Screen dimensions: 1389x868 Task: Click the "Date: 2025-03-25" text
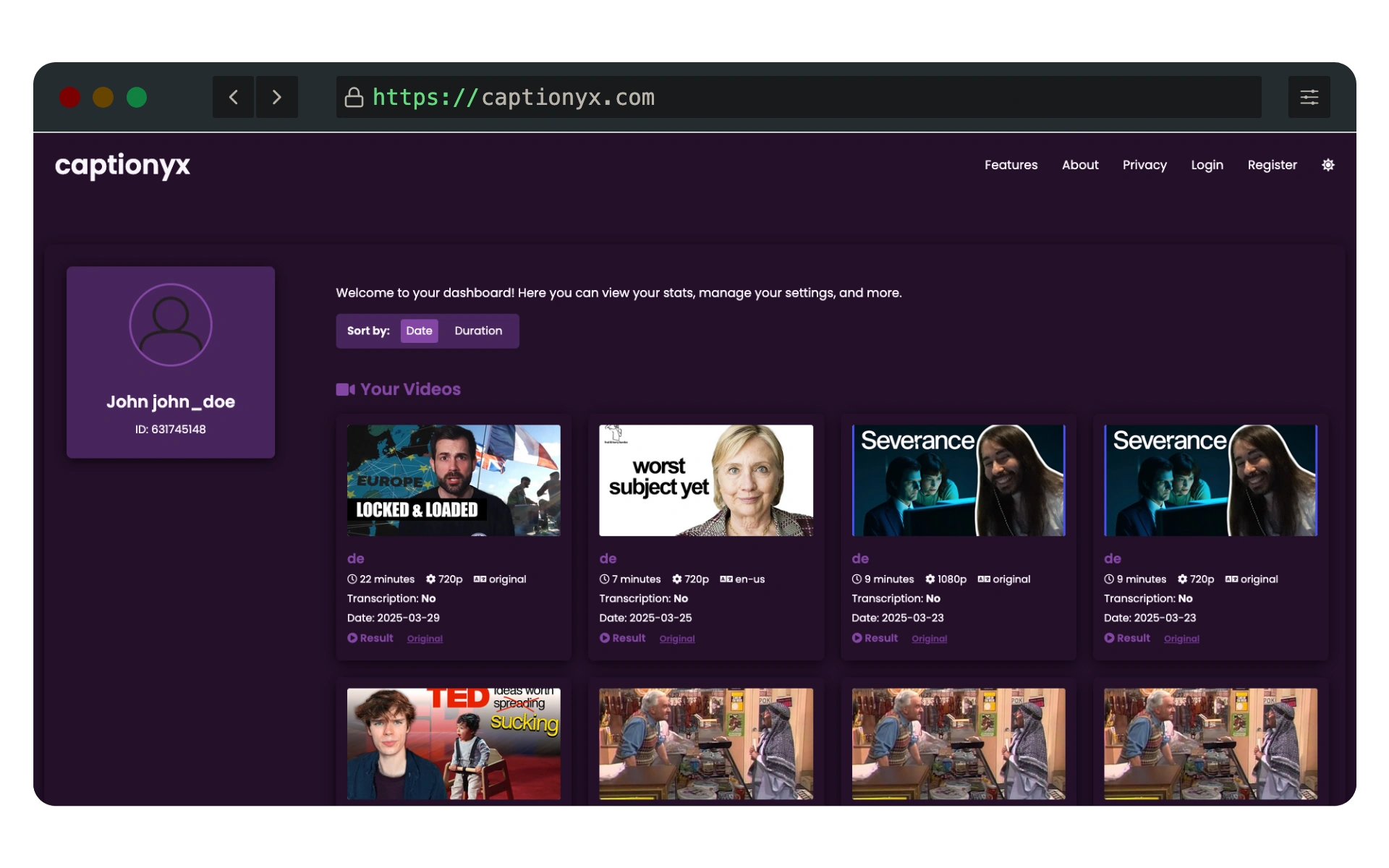(x=645, y=618)
